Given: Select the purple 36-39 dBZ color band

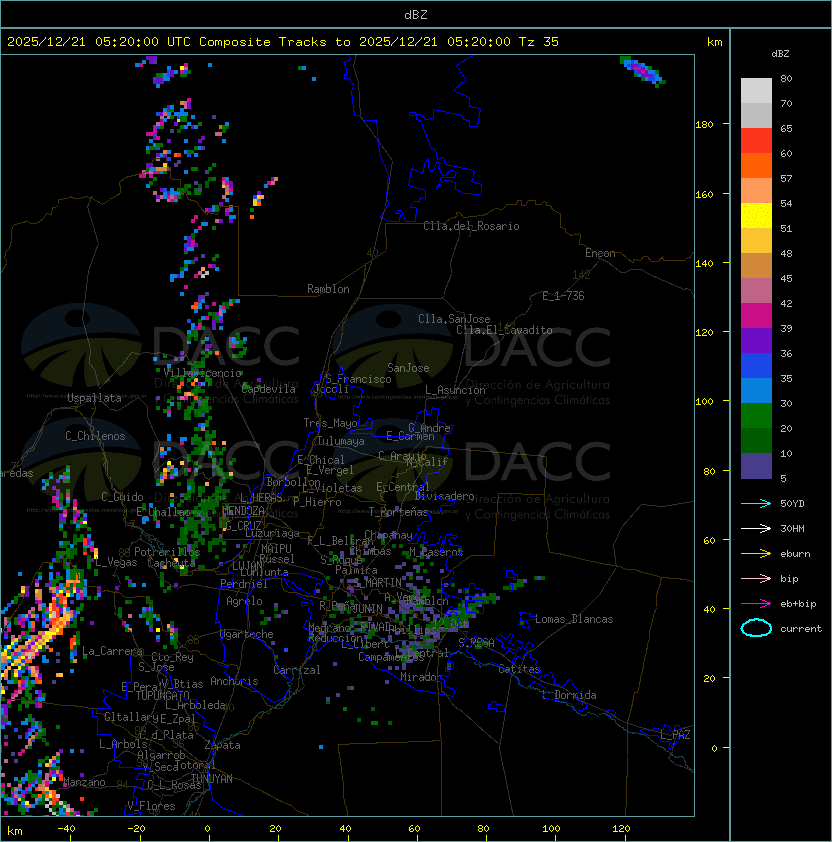Looking at the screenshot, I should point(756,341).
